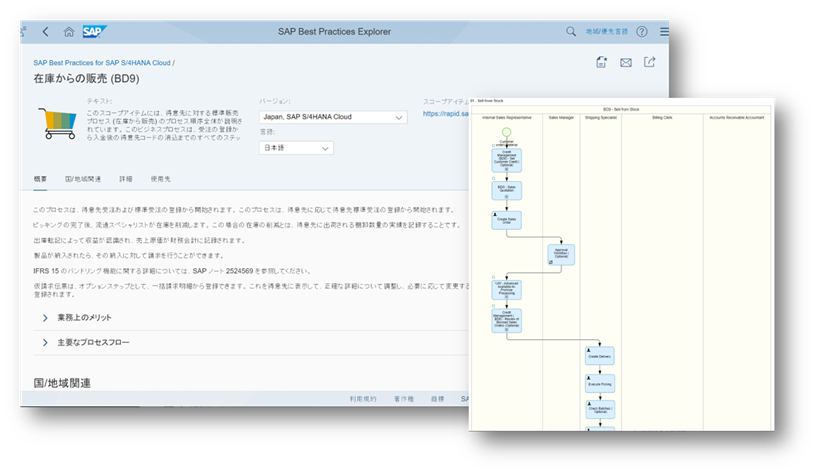This screenshot has width=816, height=473.
Task: Send by email using envelope icon
Action: [626, 63]
